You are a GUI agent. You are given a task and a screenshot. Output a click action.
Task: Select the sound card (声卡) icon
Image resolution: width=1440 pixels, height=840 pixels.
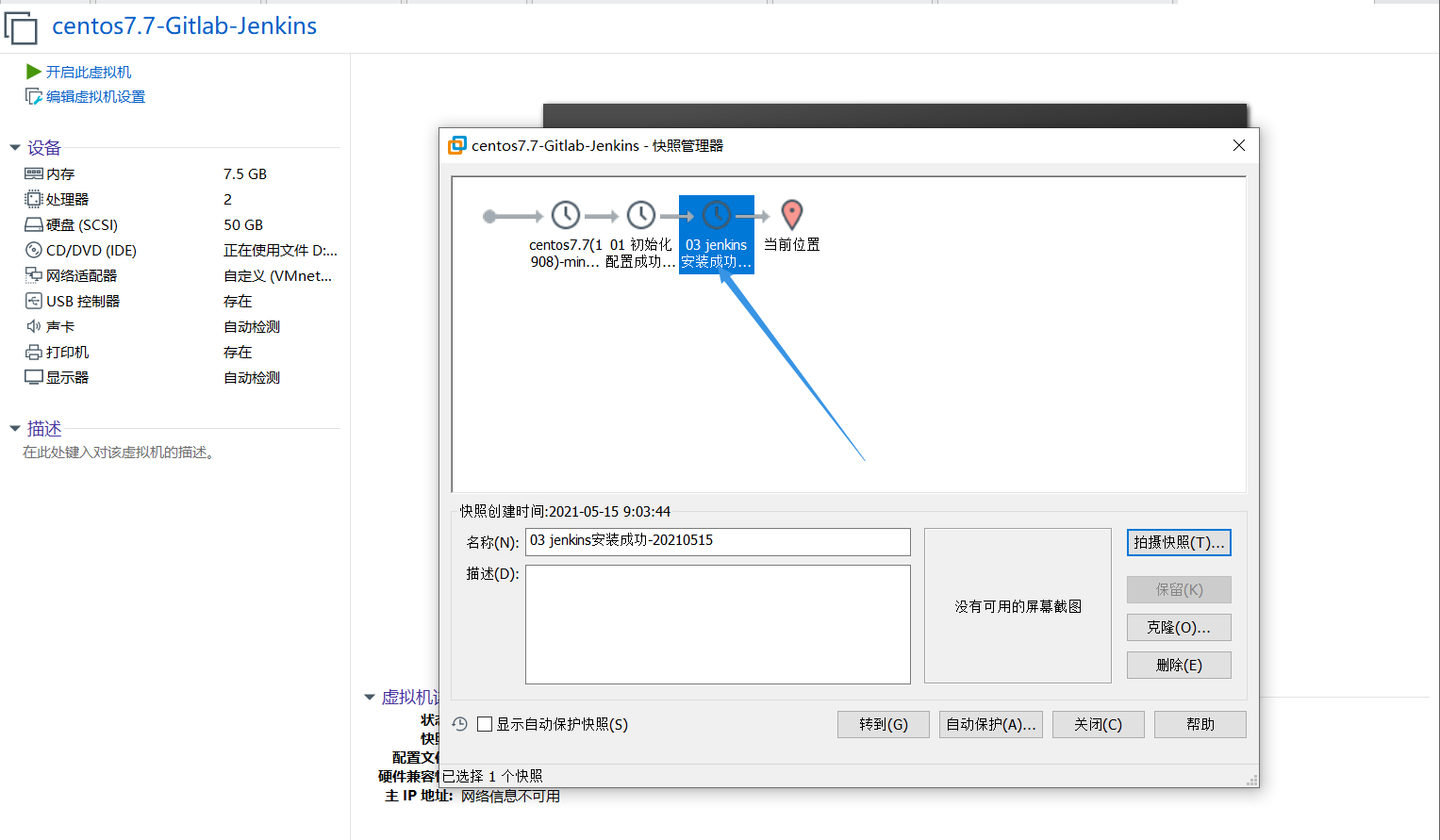pos(34,326)
